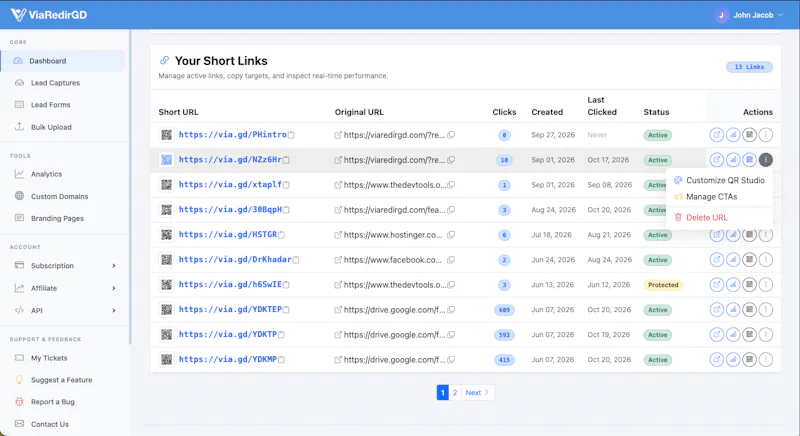Copy original facebook URL of DrKhadar row
Screen dimensions: 800x436
(451, 260)
